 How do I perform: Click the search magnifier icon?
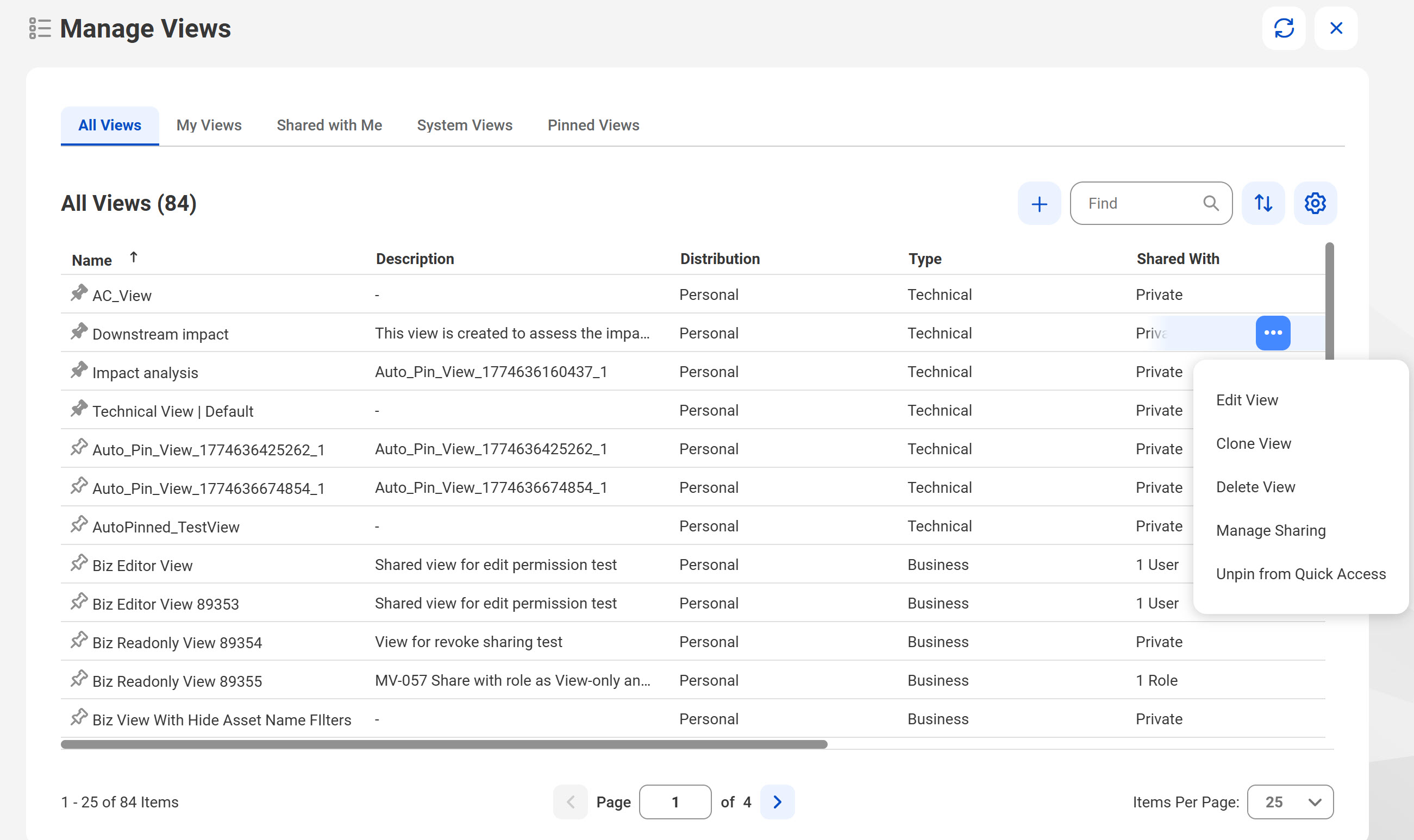[1211, 203]
